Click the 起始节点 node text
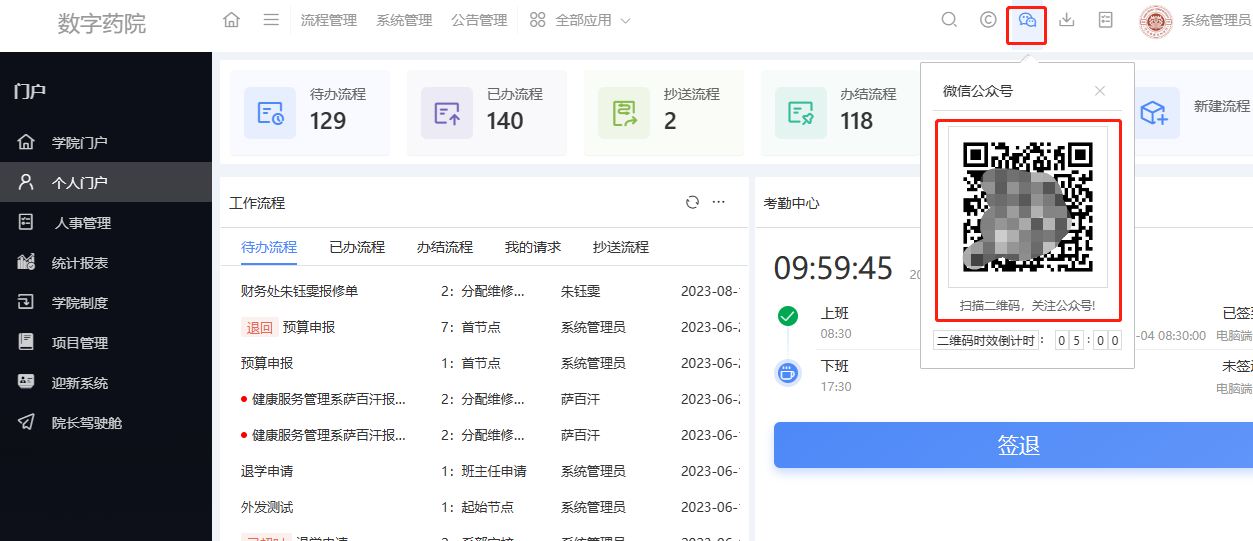This screenshot has height=541, width=1253. point(487,507)
